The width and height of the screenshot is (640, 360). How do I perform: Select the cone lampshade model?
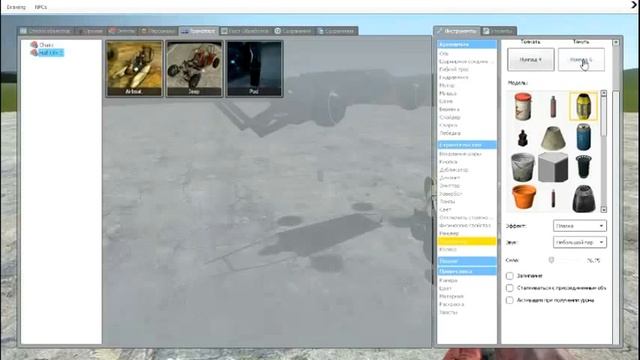click(553, 138)
